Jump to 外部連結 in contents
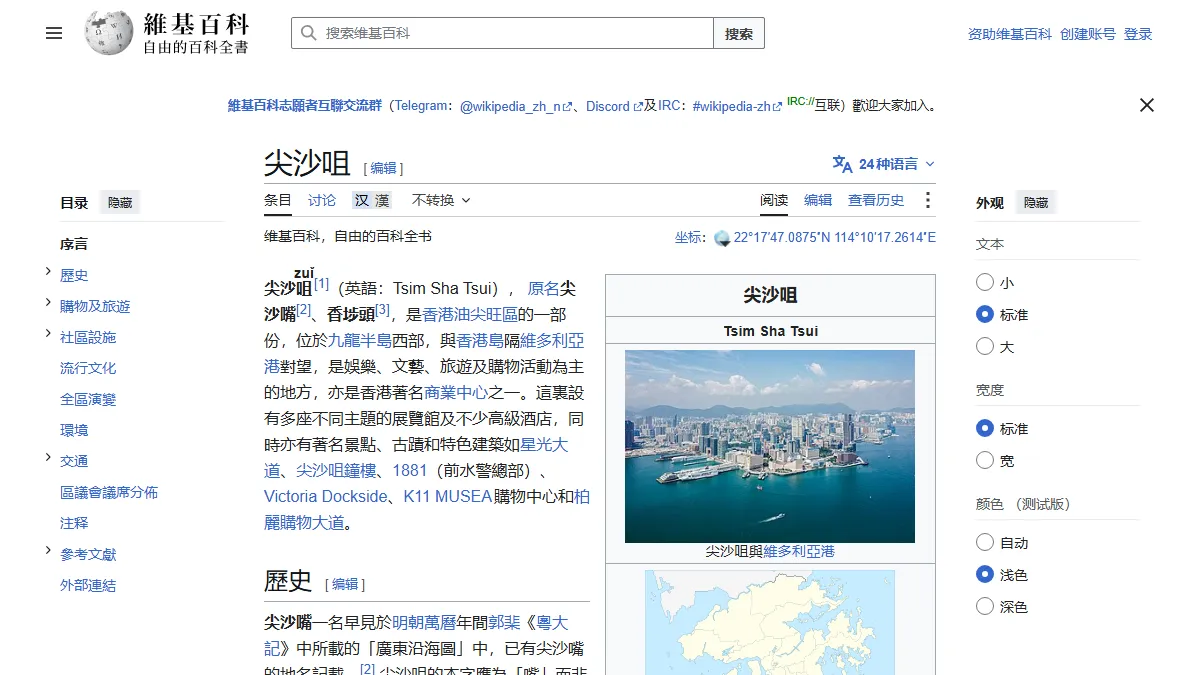Screen dimensions: 1200x675 [88, 585]
